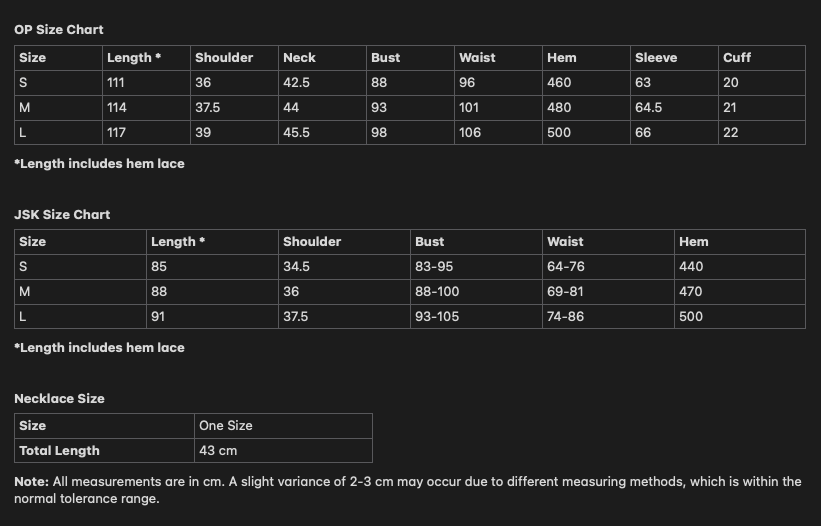
Task: Click the Necklace Size heading
Action: point(59,399)
